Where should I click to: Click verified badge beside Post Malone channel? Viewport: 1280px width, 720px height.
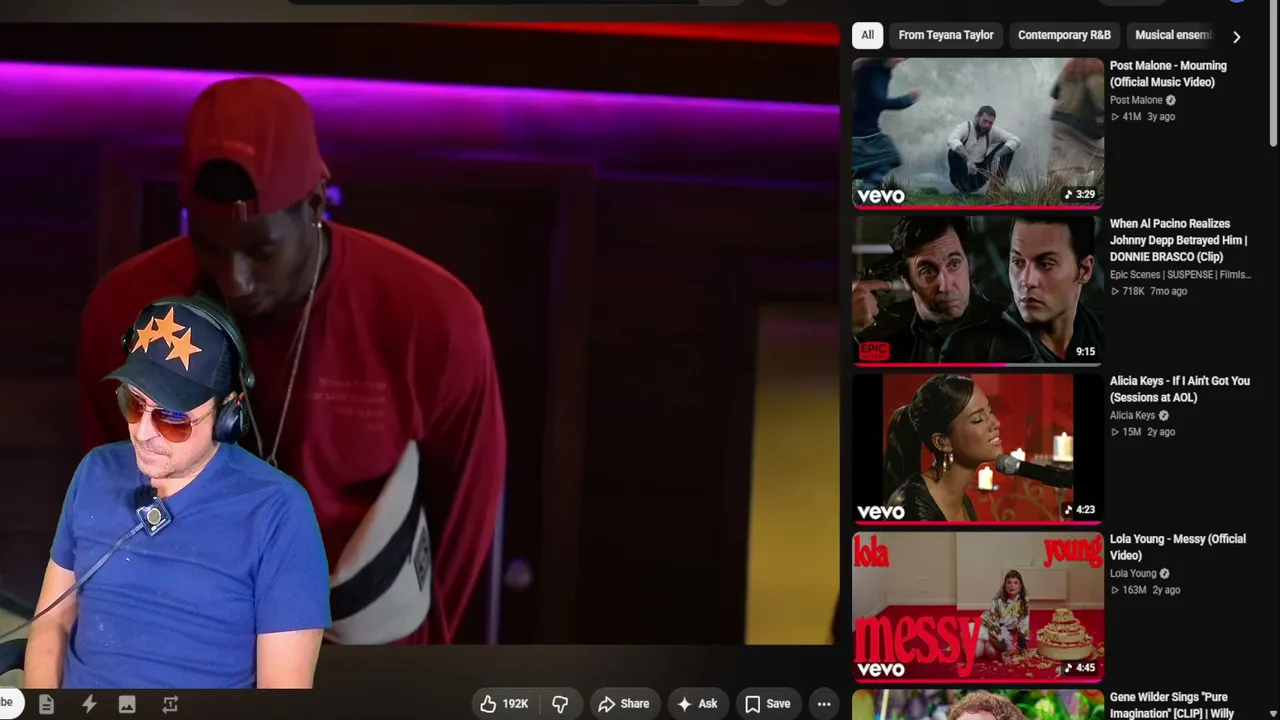tap(1171, 100)
